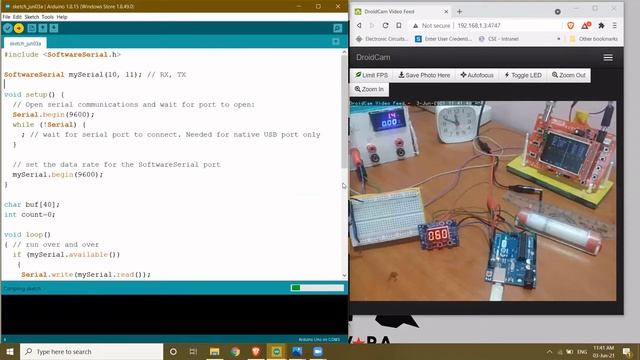Click the 'Arduino Uno on COM3' status text

319,339
